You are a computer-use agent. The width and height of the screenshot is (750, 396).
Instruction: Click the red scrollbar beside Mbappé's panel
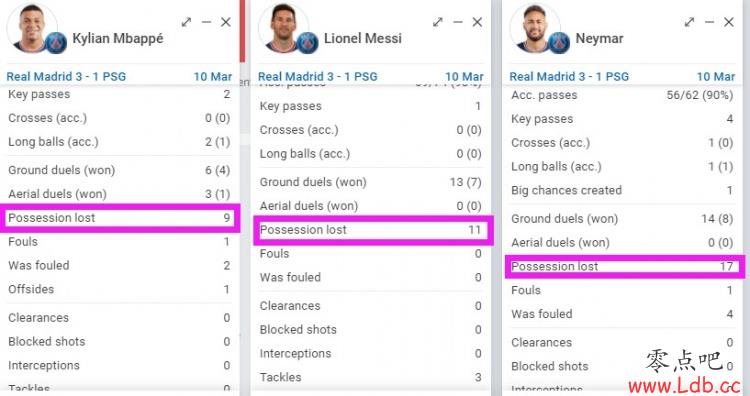tap(242, 31)
